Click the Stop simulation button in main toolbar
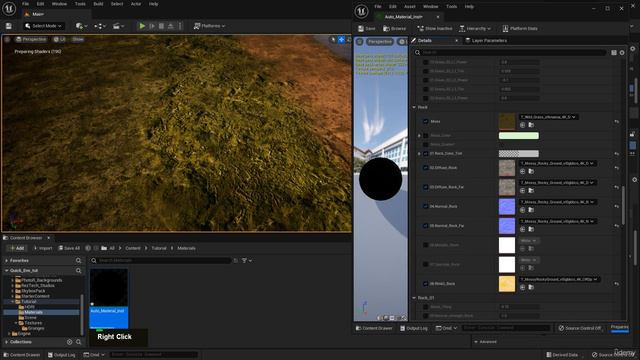The width and height of the screenshot is (640, 360). pyautogui.click(x=161, y=26)
